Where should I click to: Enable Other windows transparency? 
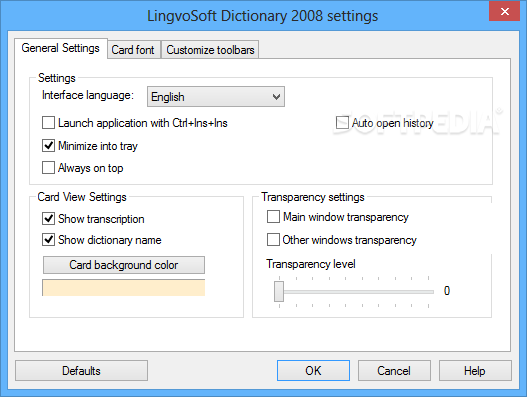(273, 240)
